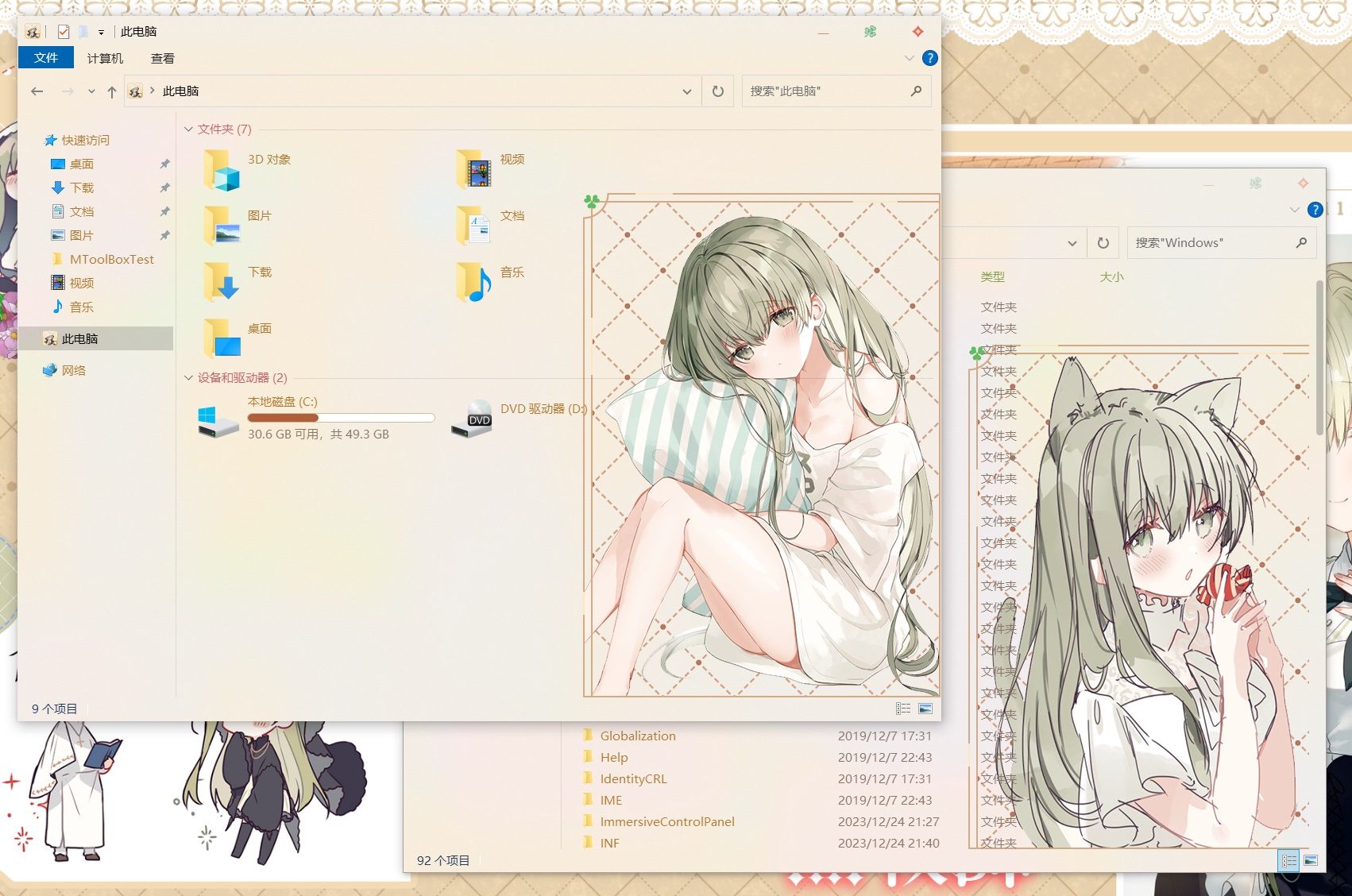The width and height of the screenshot is (1352, 896).
Task: Toggle the properties checkmark in quick access toolbar
Action: [64, 32]
